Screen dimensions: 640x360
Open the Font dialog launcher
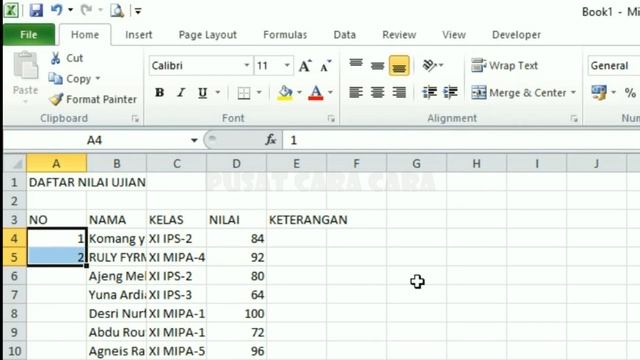[331, 119]
